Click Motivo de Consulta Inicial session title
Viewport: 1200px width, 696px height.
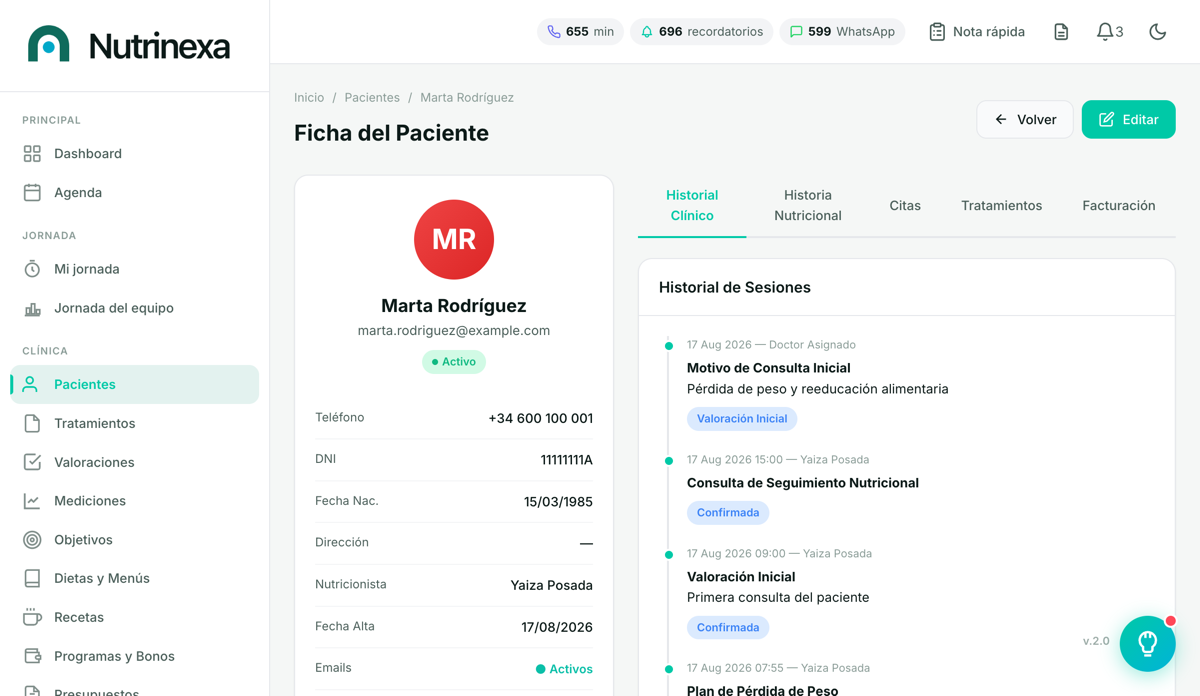point(768,368)
